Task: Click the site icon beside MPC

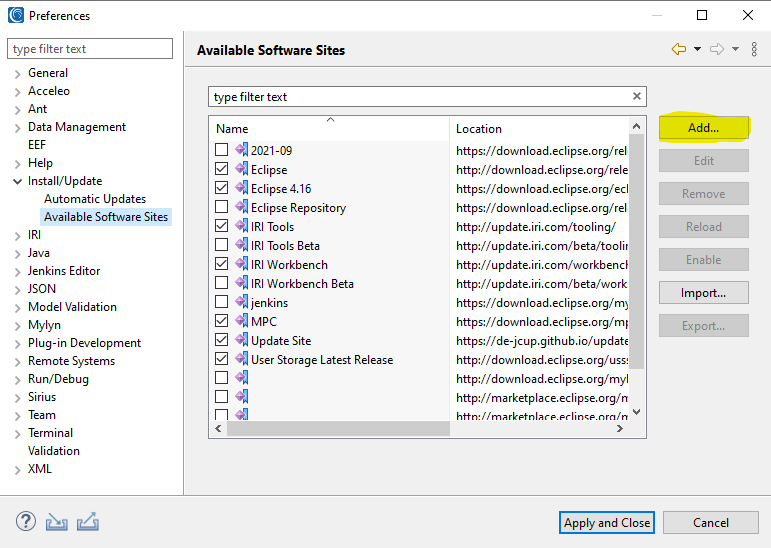Action: pos(241,321)
